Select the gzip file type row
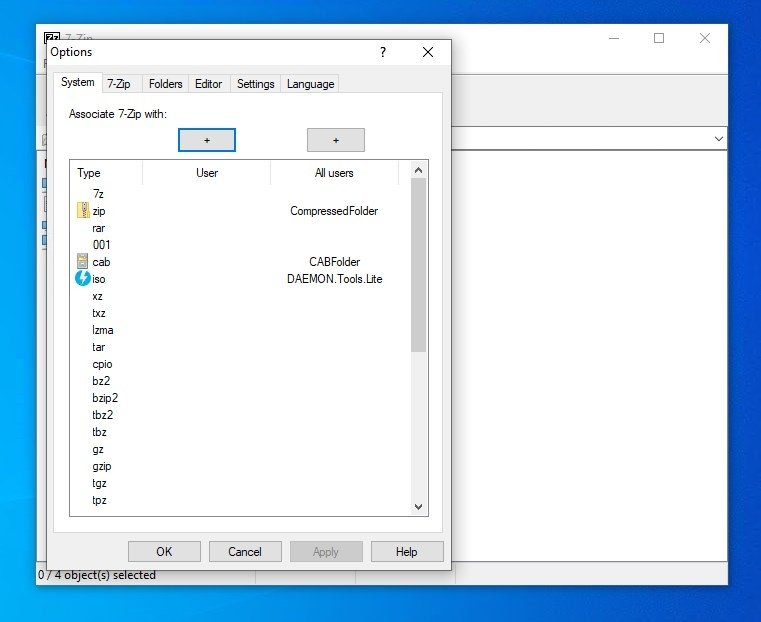Screen dimensions: 761x622 [240, 466]
